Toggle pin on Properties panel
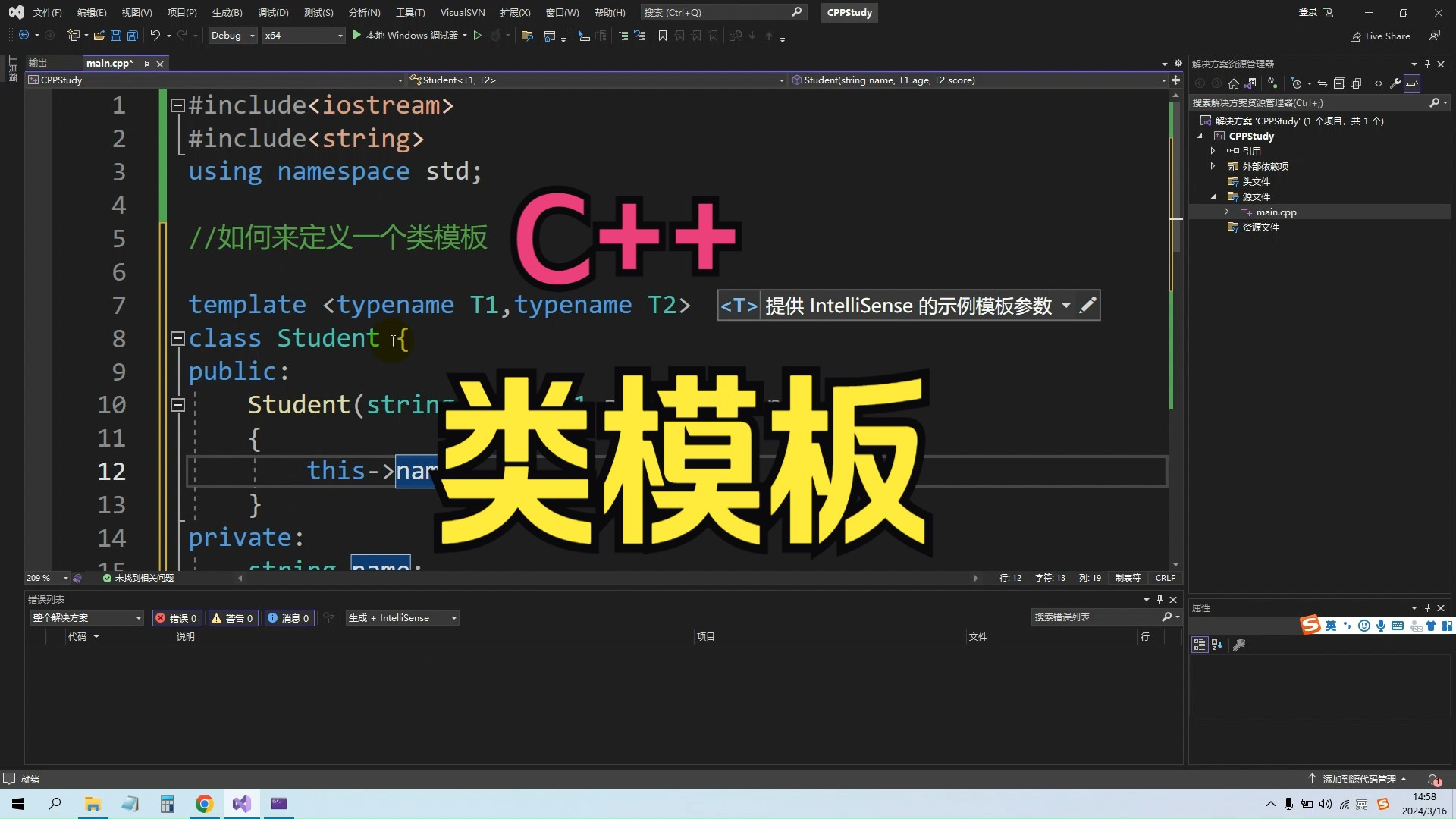 coord(1427,607)
